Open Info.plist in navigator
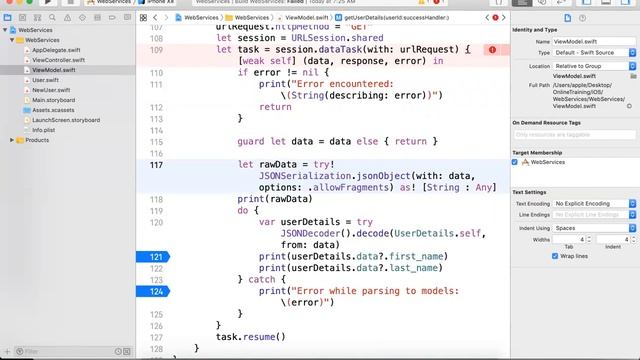The image size is (640, 360). 43,130
